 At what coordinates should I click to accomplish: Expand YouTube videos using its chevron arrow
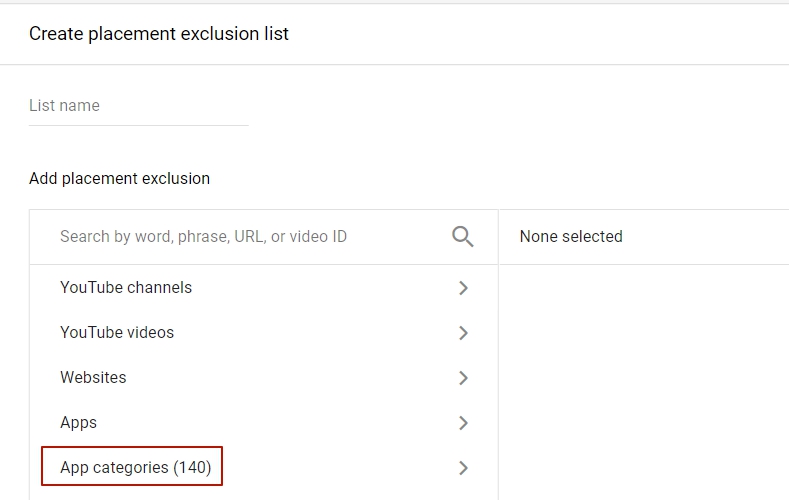pyautogui.click(x=463, y=332)
